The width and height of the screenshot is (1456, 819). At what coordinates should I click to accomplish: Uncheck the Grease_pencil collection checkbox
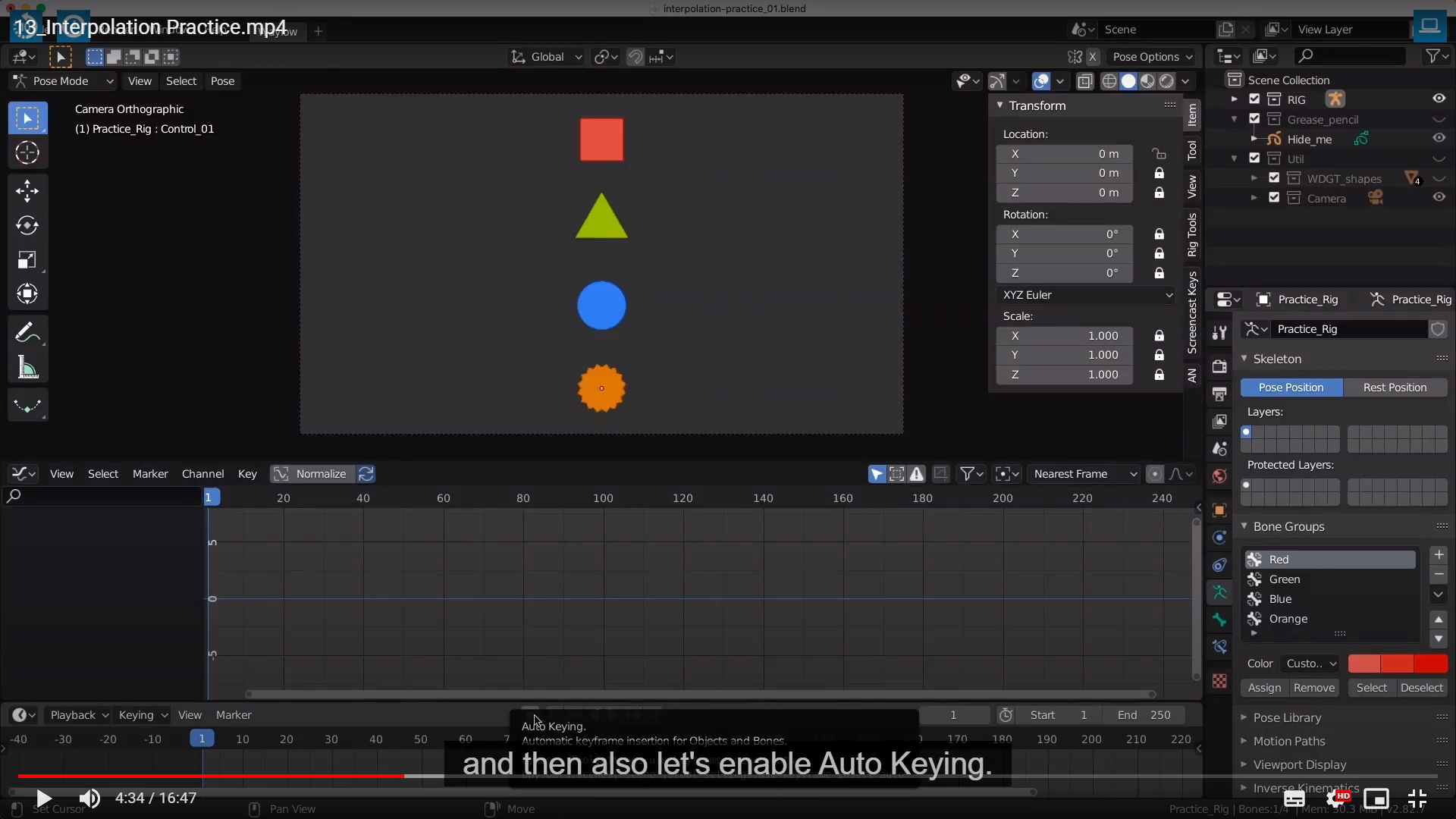point(1254,119)
